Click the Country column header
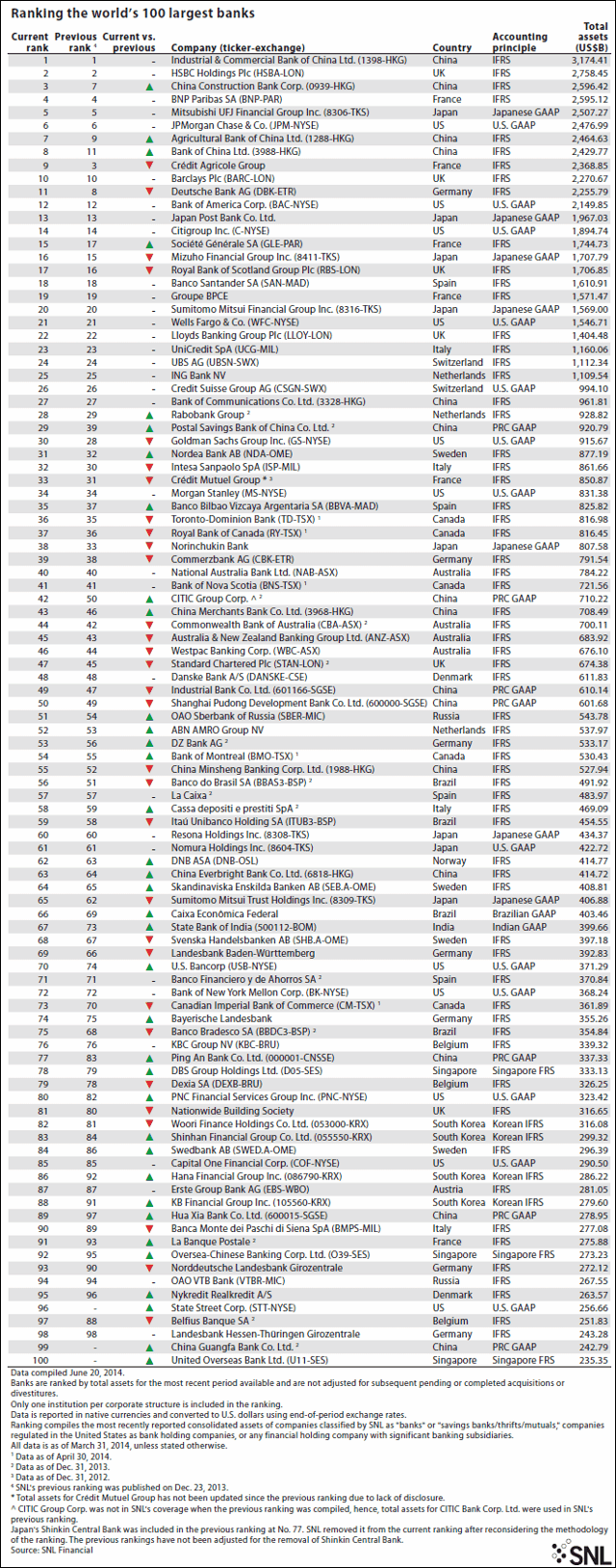 tap(452, 47)
